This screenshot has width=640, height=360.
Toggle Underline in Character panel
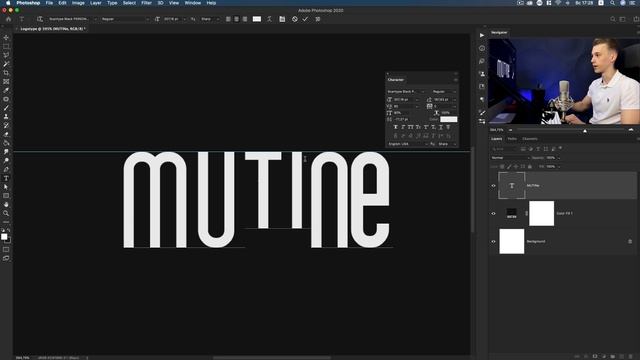[441, 127]
